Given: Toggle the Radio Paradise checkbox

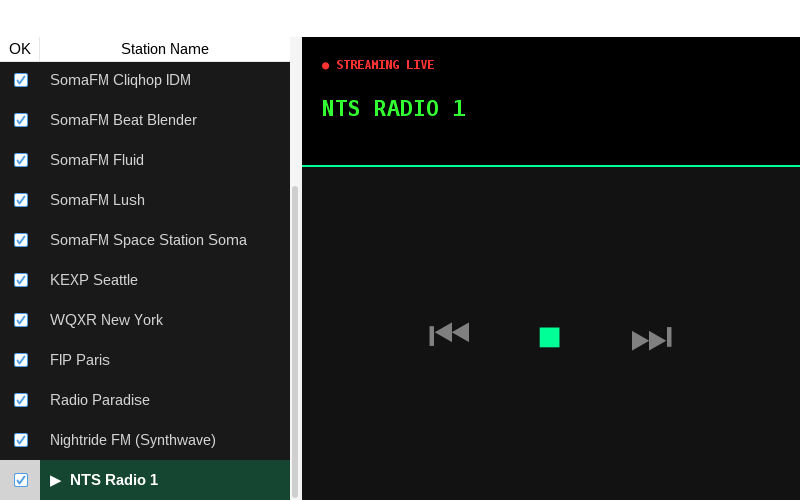Looking at the screenshot, I should [21, 400].
